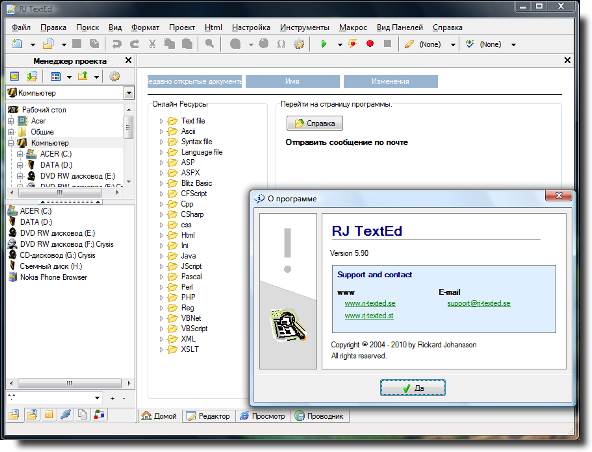Open the Правка menu
This screenshot has width=592, height=452.
(x=53, y=27)
